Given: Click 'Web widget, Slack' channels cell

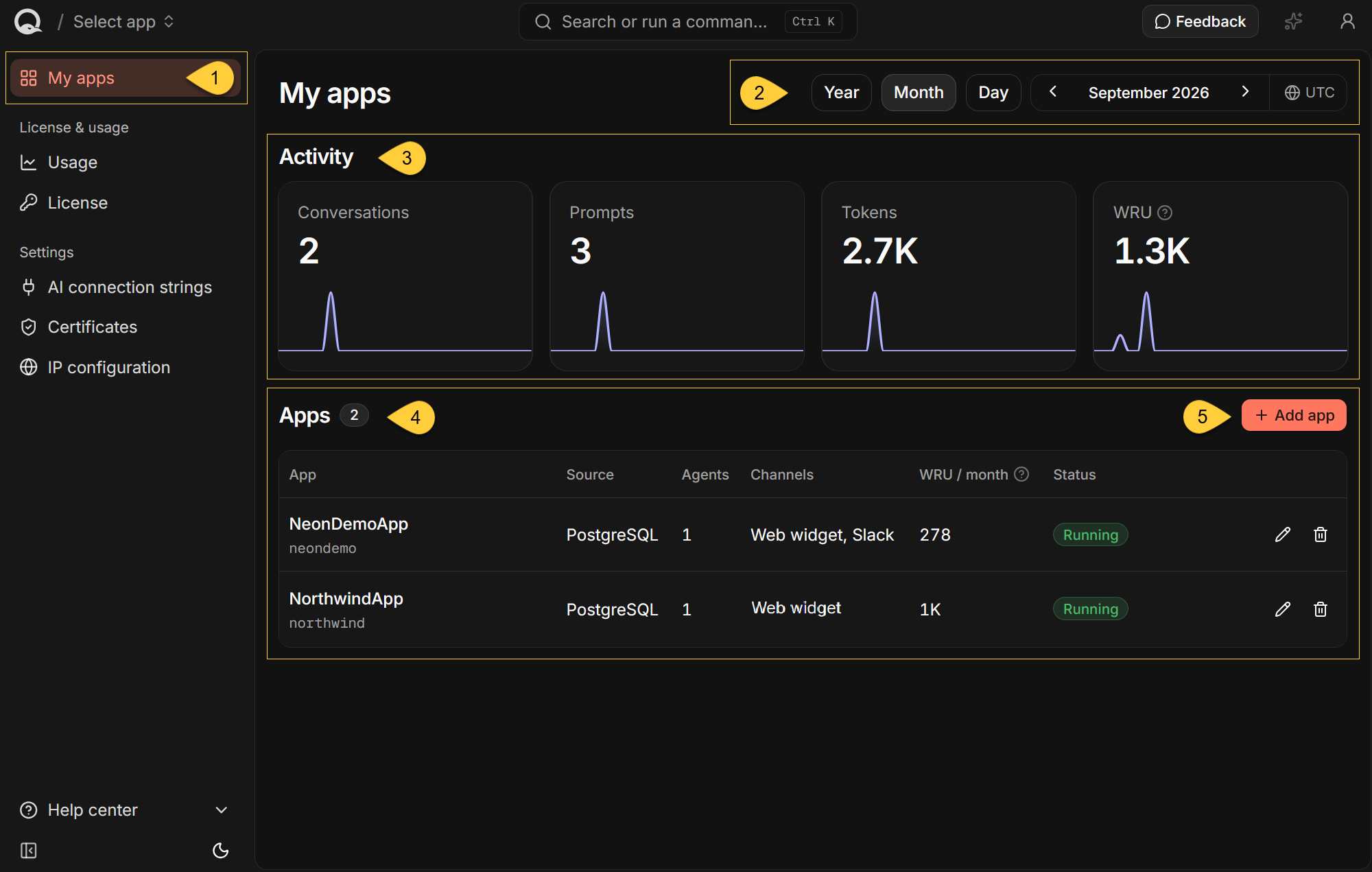Looking at the screenshot, I should (x=822, y=535).
